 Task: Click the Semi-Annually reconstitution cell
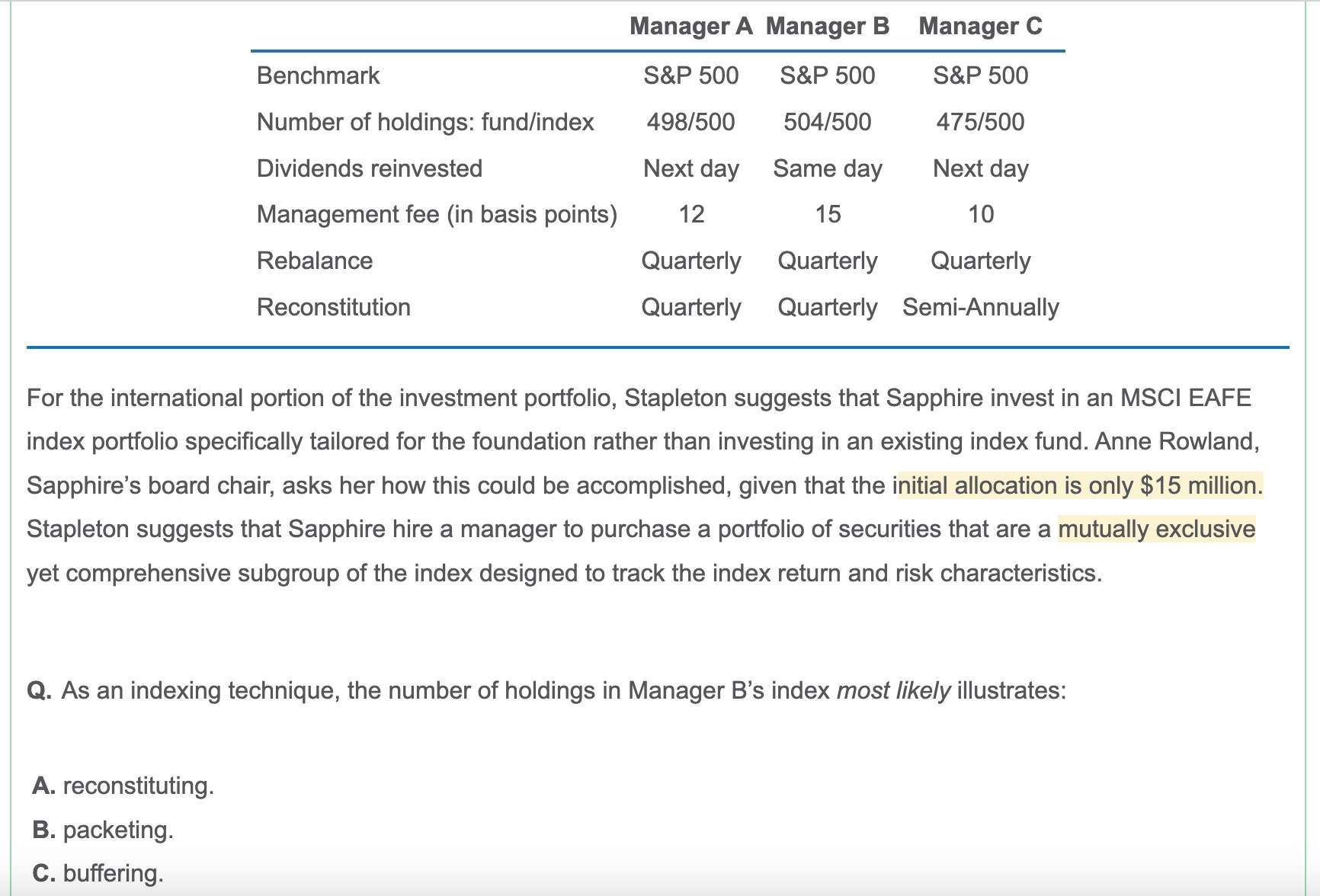(980, 307)
